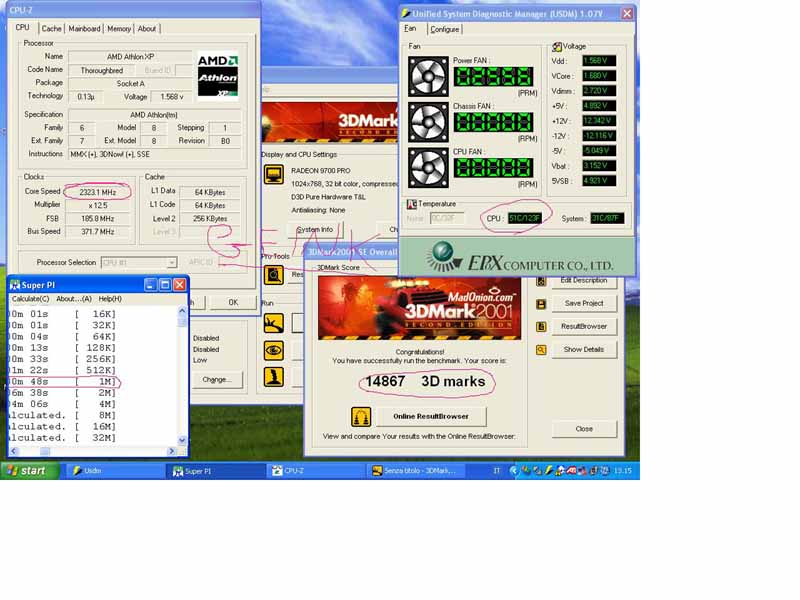
Task: Click the magnifier Pro Tools icon in 3DMark
Action: 274,276
